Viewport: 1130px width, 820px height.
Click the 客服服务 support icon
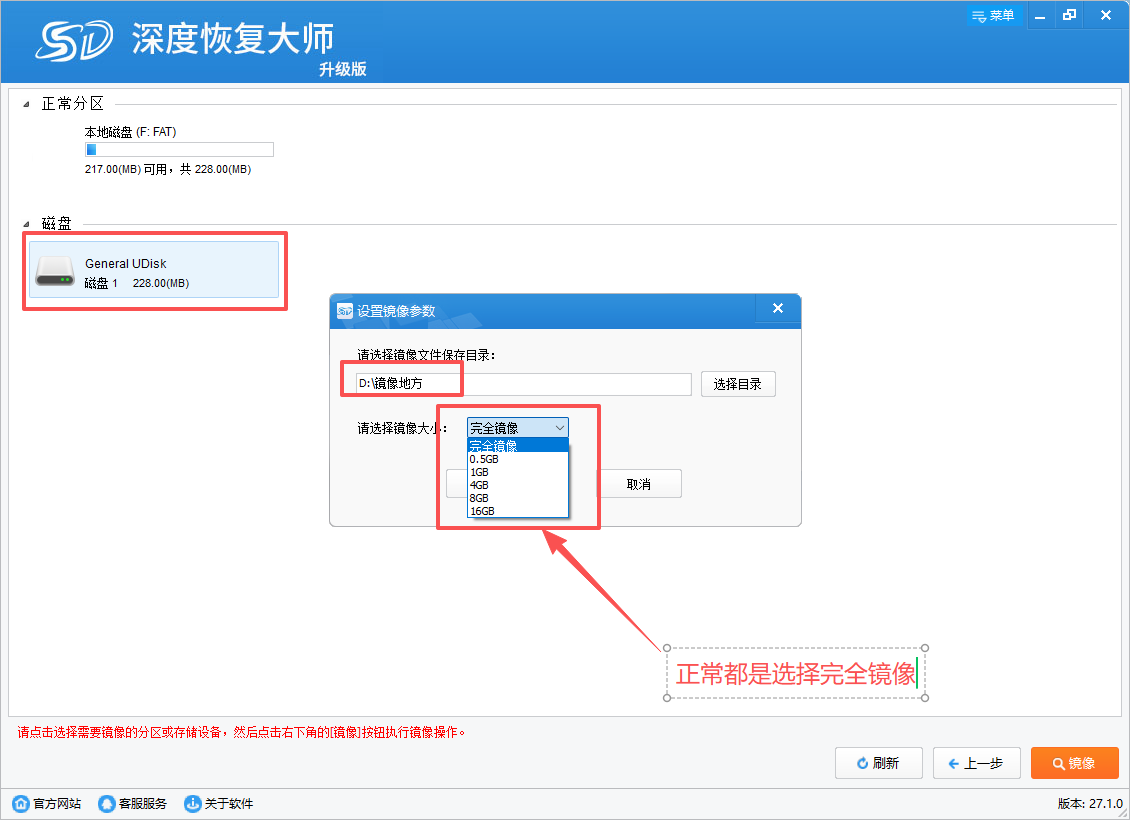click(x=107, y=803)
